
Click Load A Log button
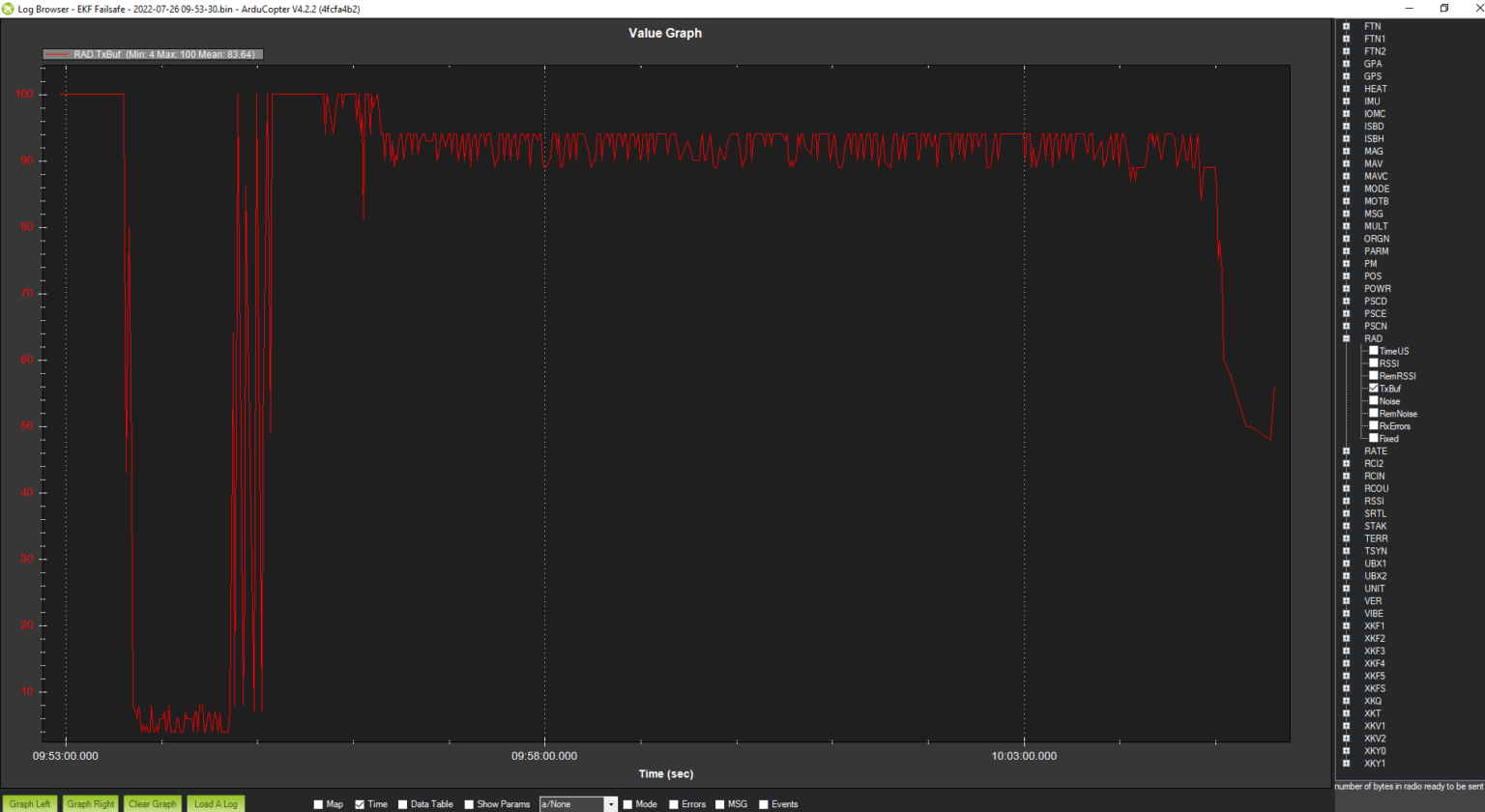216,803
